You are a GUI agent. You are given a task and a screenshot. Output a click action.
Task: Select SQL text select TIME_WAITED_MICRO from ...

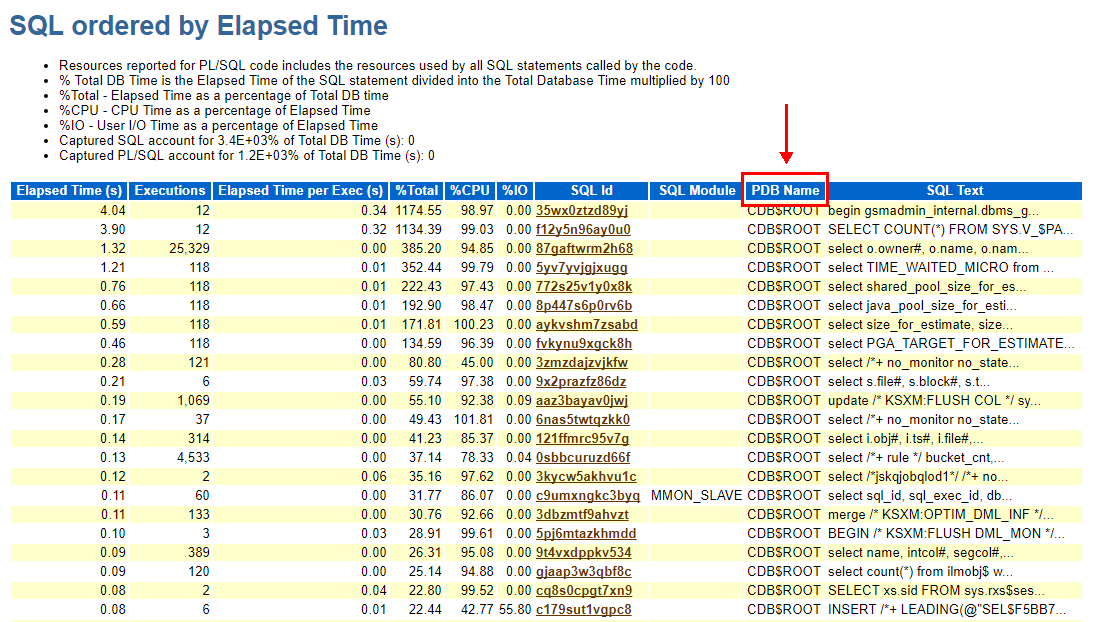pyautogui.click(x=941, y=267)
